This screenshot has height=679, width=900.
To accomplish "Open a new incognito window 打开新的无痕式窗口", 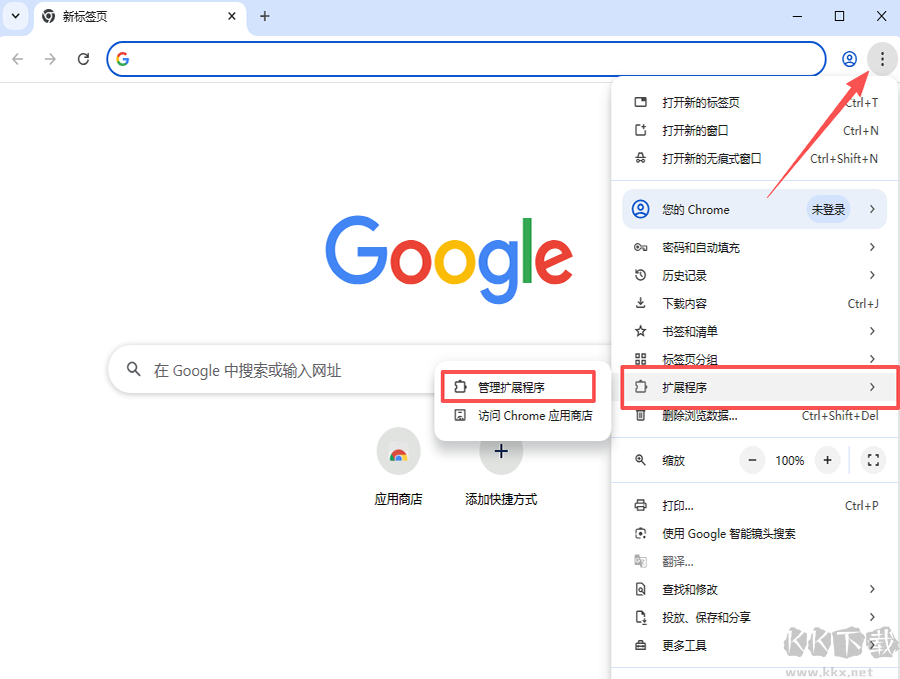I will (755, 158).
